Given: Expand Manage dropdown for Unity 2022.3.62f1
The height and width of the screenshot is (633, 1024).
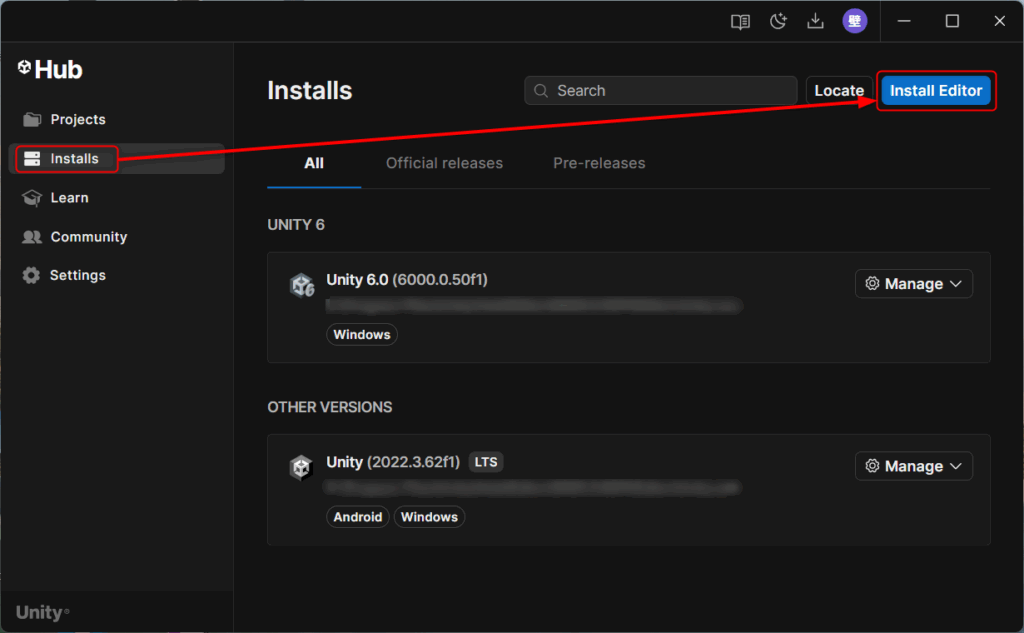Looking at the screenshot, I should click(x=914, y=466).
